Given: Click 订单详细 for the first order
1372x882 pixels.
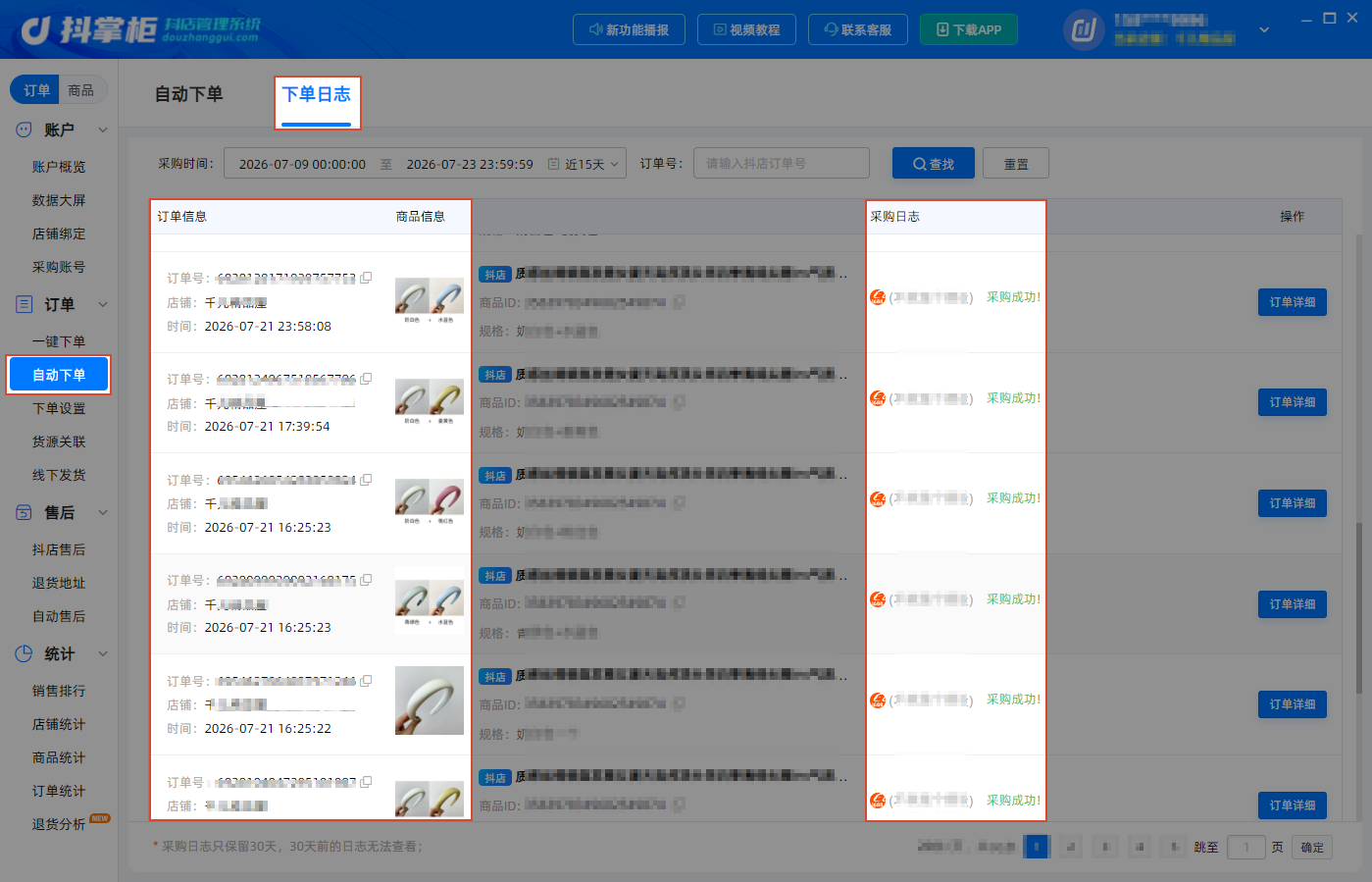Looking at the screenshot, I should 1293,302.
